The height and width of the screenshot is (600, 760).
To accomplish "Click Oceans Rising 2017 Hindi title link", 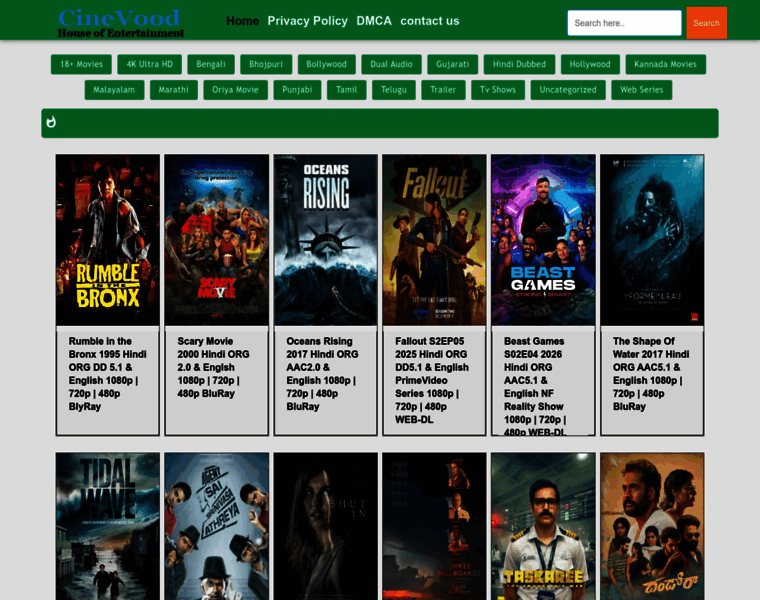I will [322, 374].
